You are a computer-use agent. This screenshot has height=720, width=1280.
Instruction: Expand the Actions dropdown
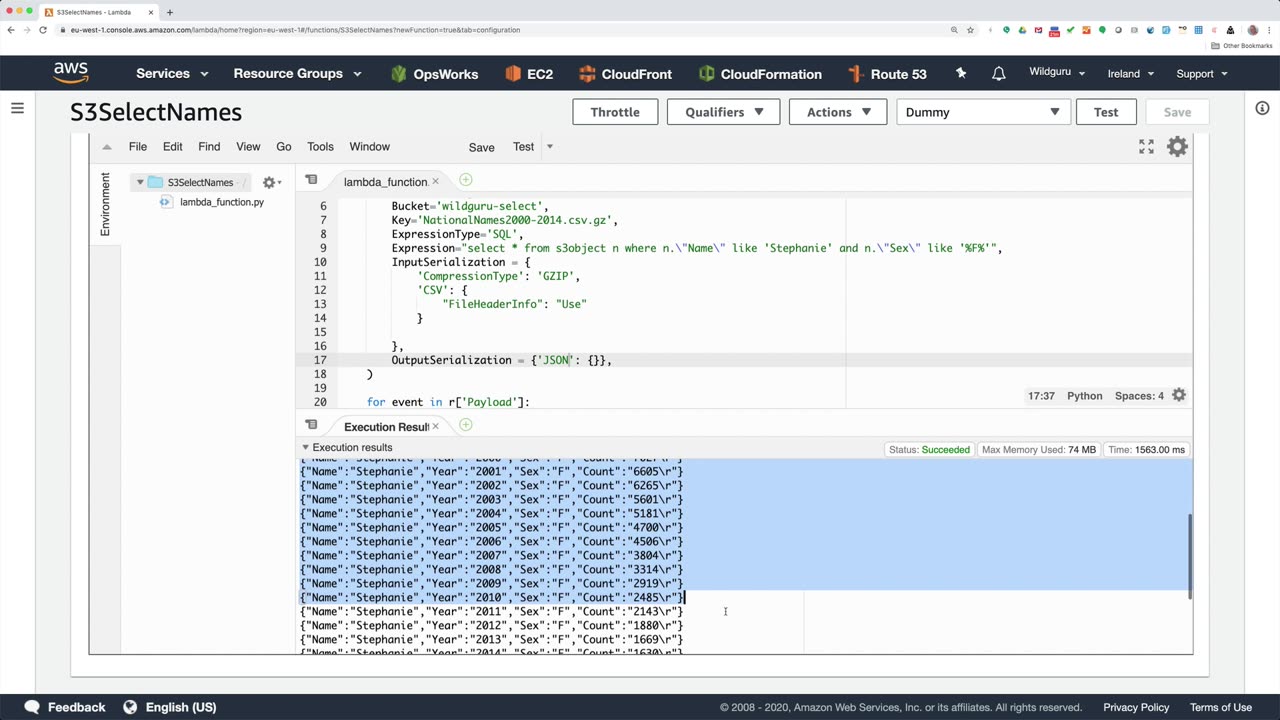838,112
